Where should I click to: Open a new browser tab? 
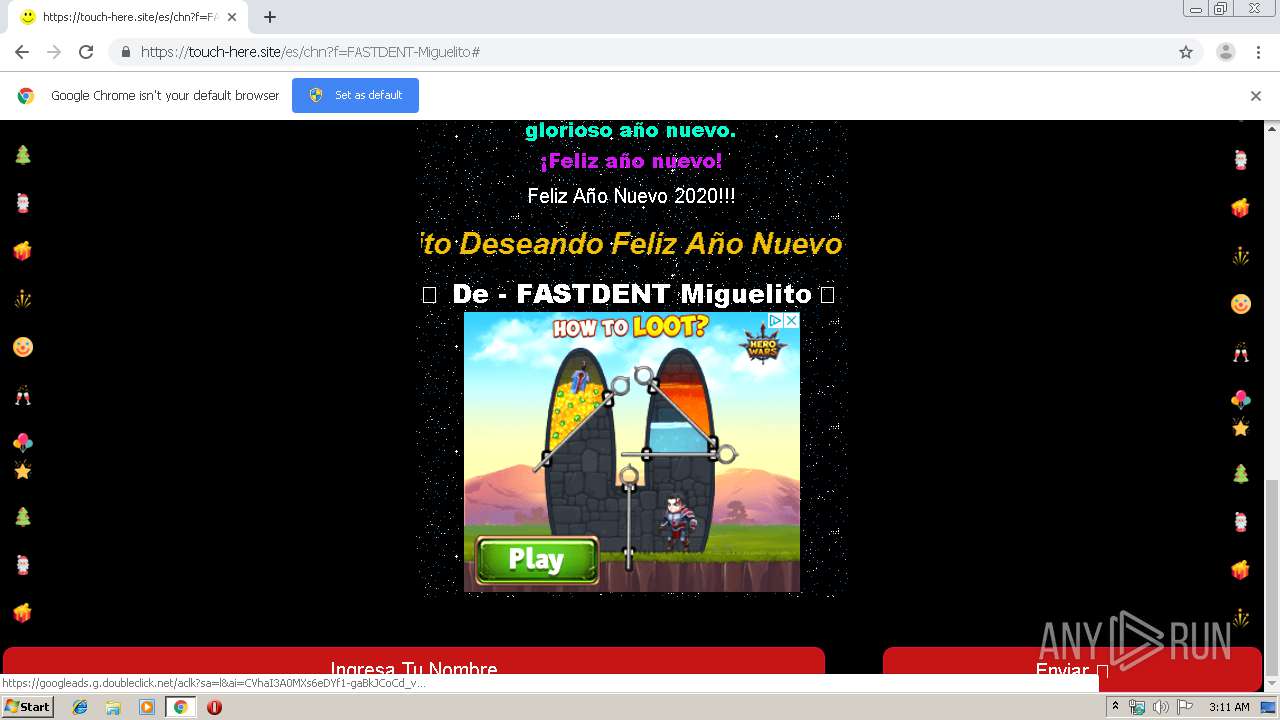(x=269, y=17)
